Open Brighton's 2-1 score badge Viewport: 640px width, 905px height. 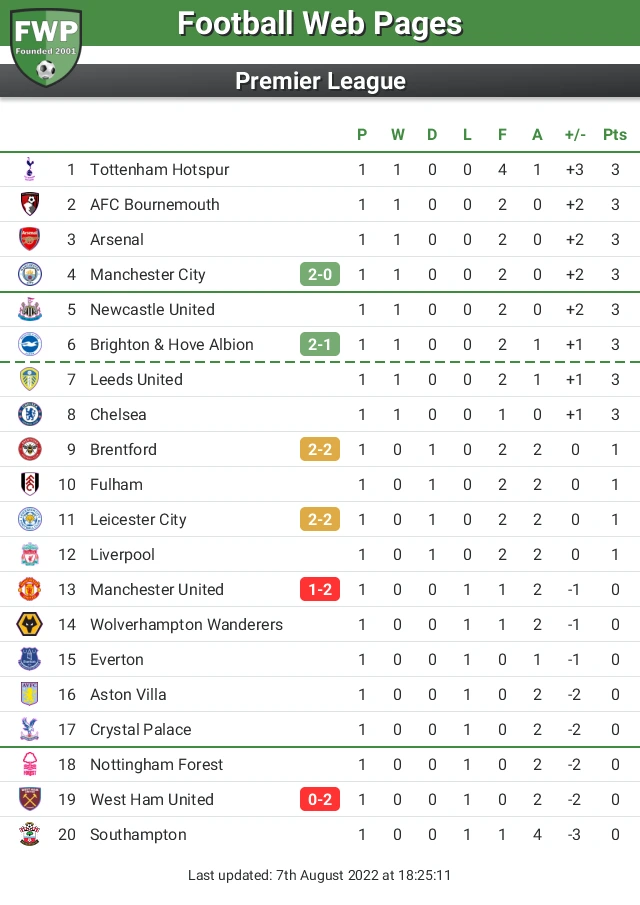(x=320, y=344)
